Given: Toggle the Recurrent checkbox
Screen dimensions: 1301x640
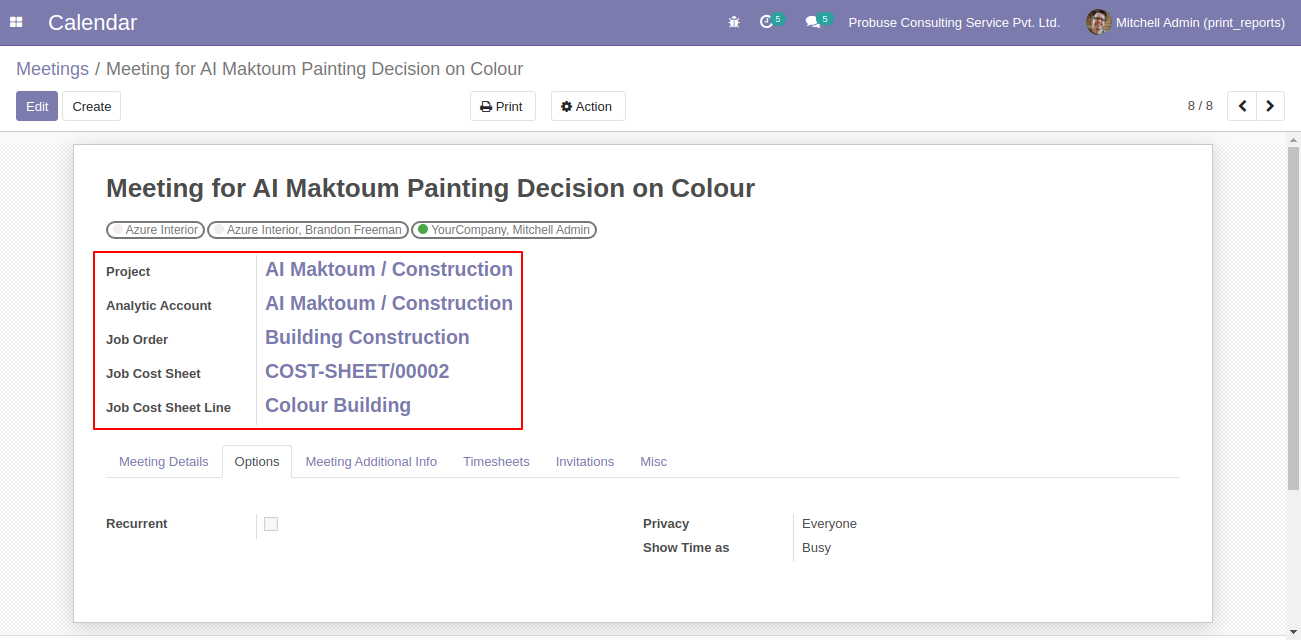Looking at the screenshot, I should click(271, 524).
